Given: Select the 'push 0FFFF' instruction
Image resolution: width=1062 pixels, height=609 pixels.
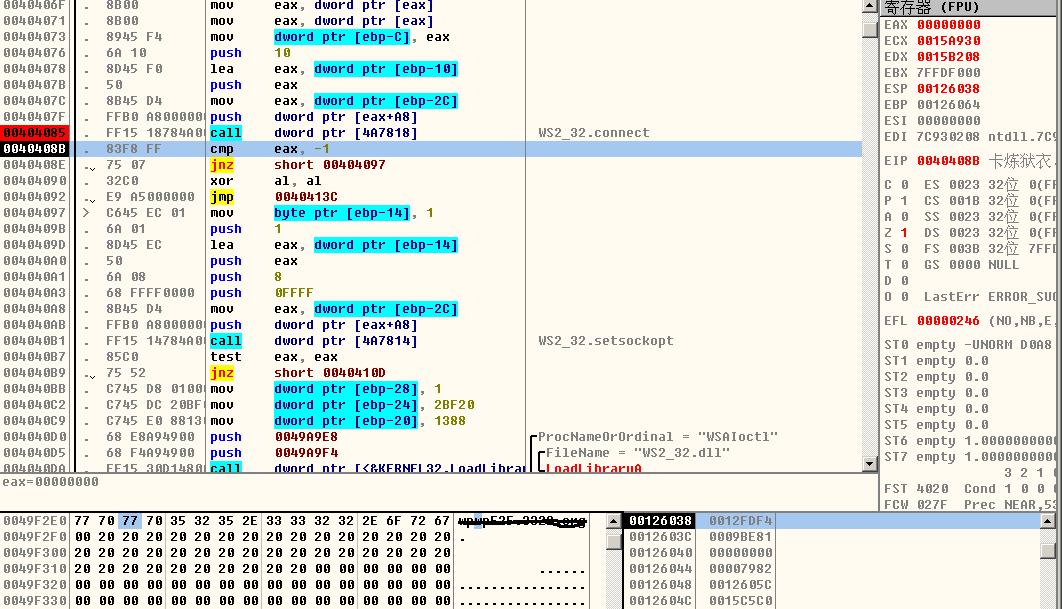Looking at the screenshot, I should click(x=261, y=293).
